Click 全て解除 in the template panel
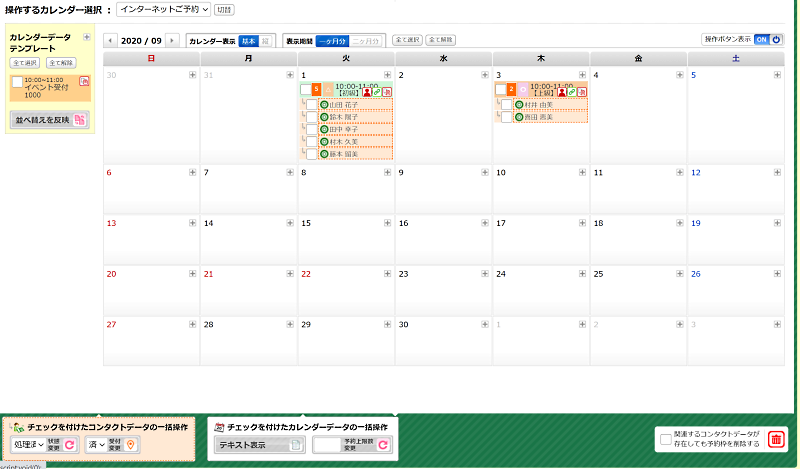Viewport: 800px width, 469px height. [61, 63]
